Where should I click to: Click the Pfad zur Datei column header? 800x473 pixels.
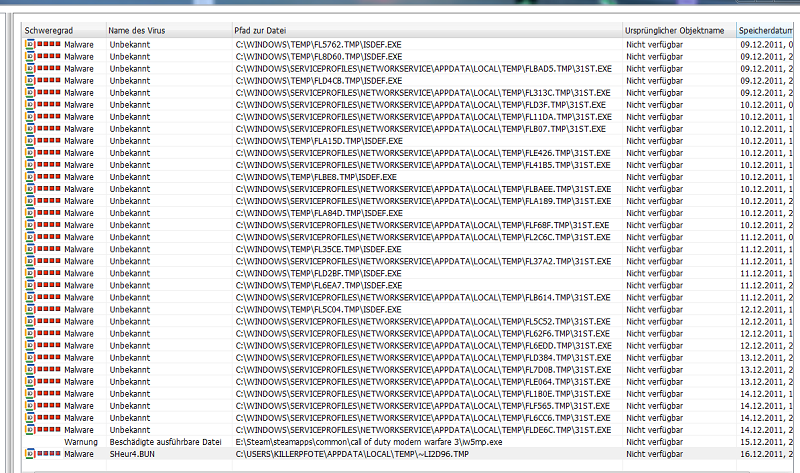(427, 31)
